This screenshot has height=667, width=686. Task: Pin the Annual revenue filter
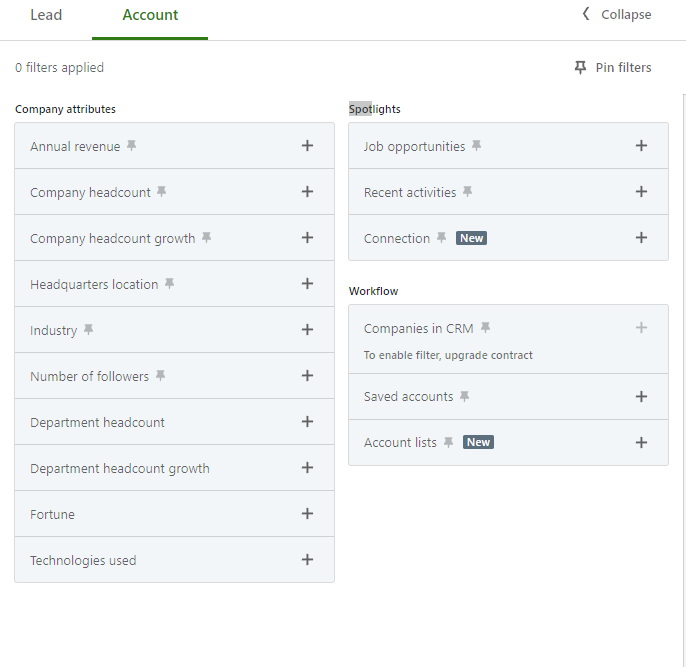tap(132, 146)
